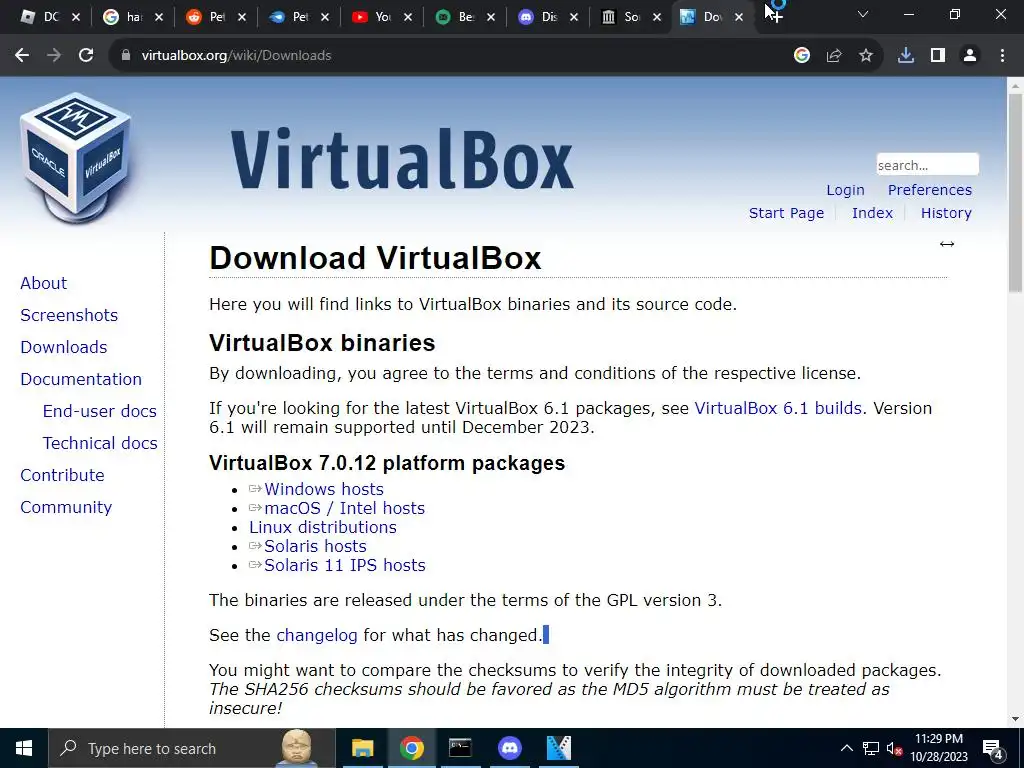Open the notification center icon

(x=993, y=748)
